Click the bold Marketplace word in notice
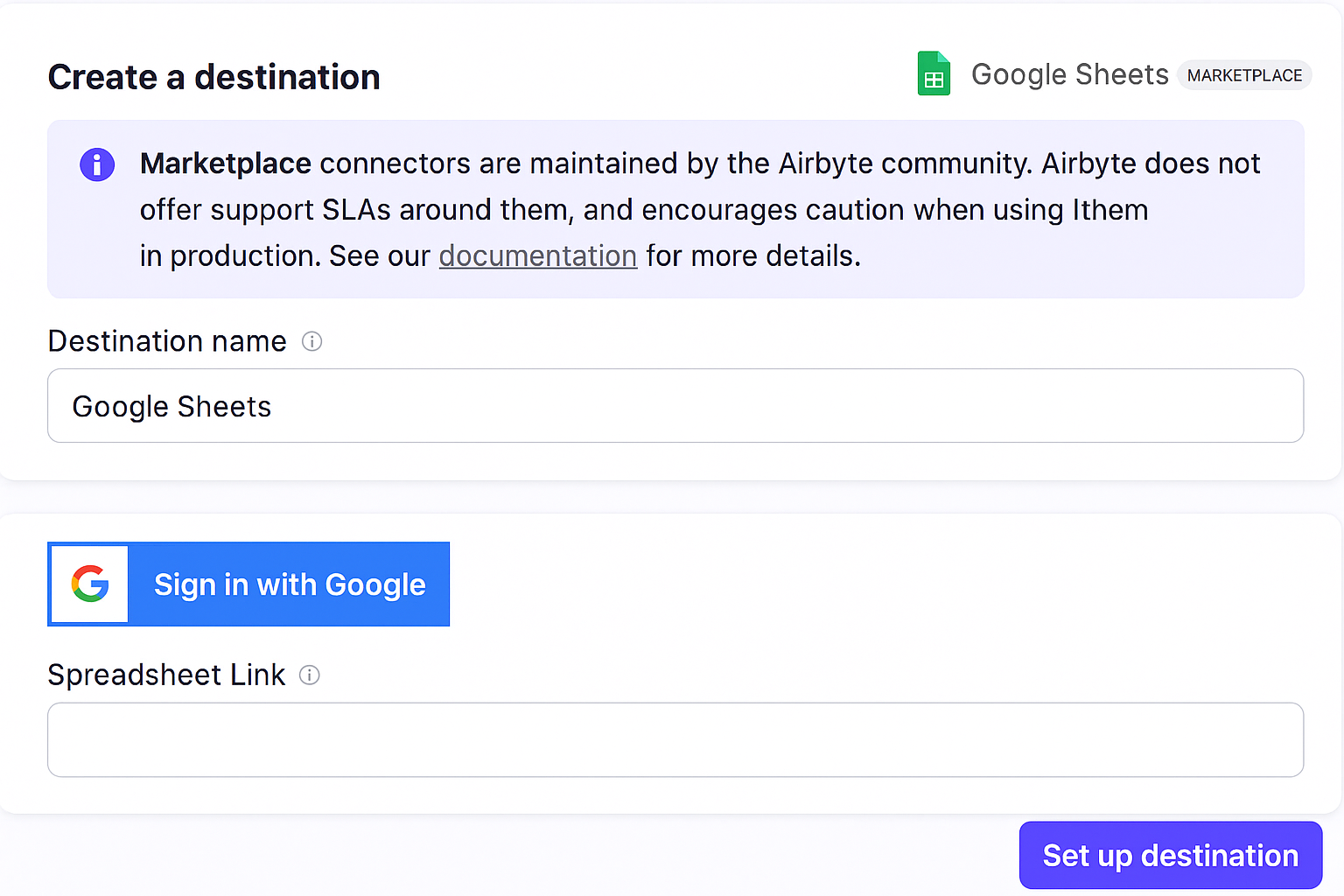Image resolution: width=1344 pixels, height=896 pixels. (x=226, y=164)
